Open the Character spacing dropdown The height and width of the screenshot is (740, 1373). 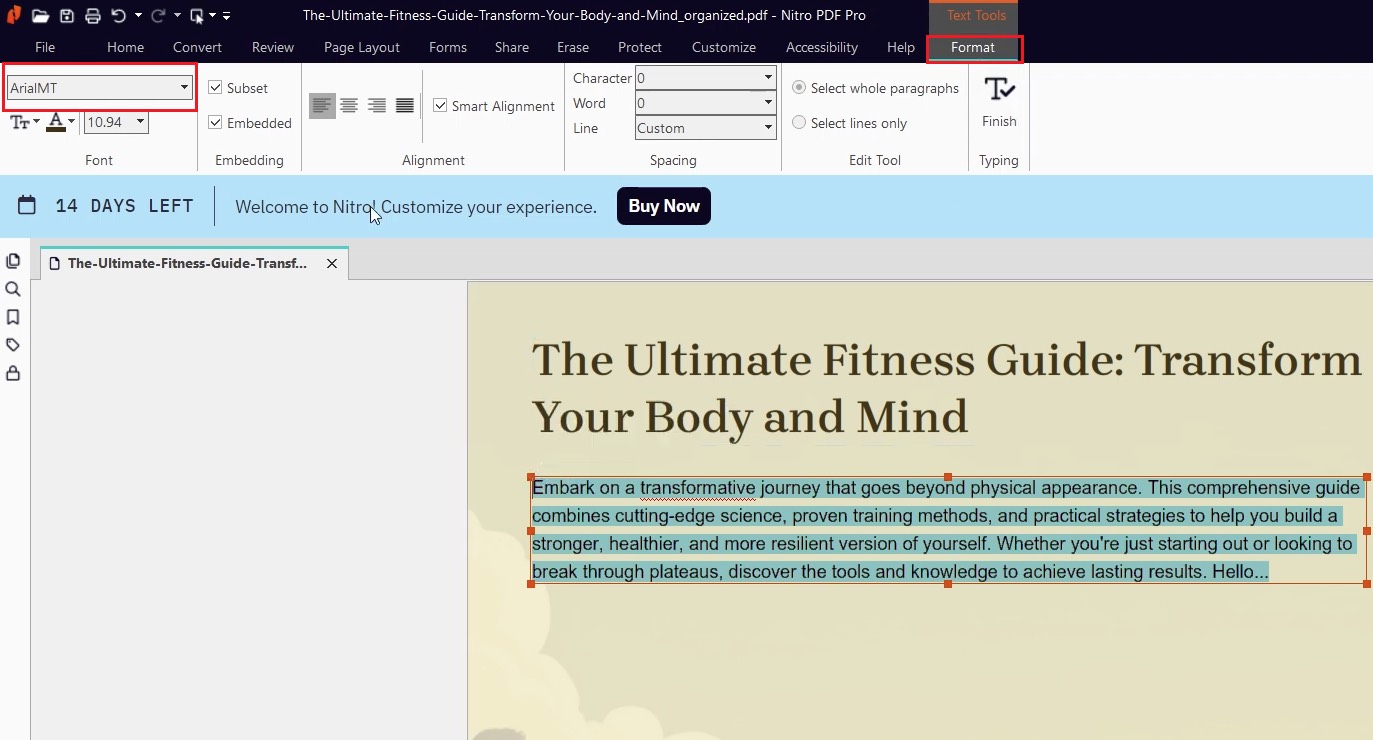(x=706, y=77)
